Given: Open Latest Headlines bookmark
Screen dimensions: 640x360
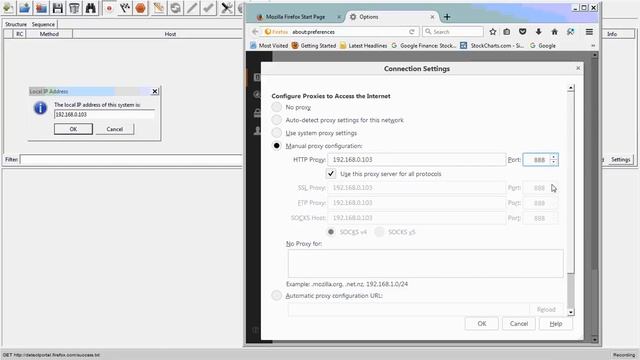Looking at the screenshot, I should point(363,46).
